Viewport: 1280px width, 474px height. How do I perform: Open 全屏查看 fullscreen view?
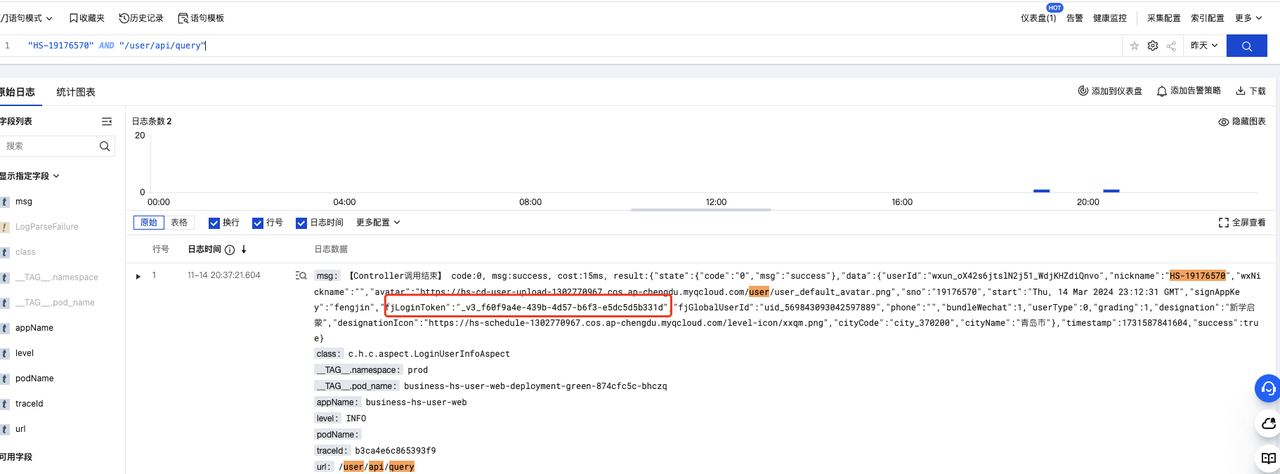pos(1243,222)
